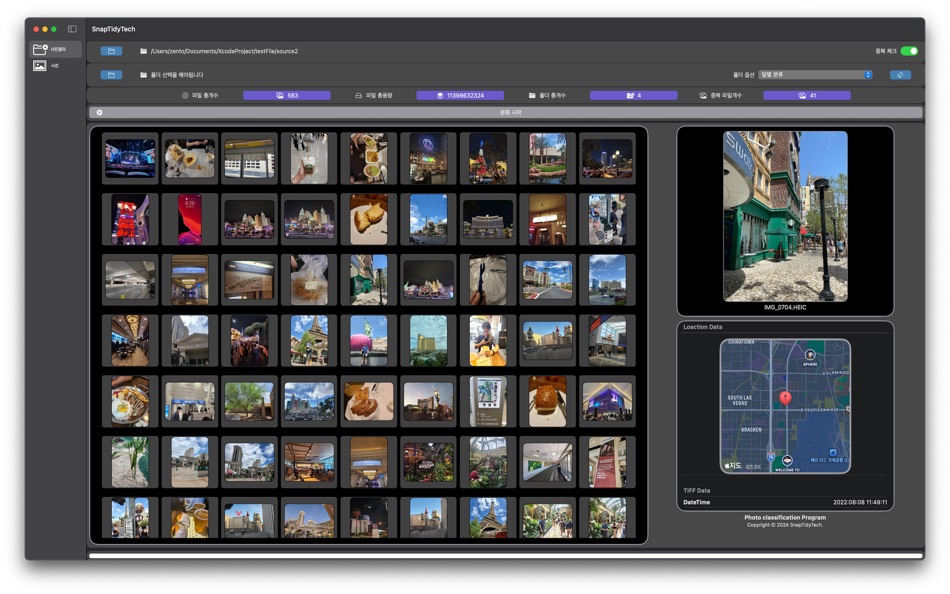
Task: Click the 중복 파일개수 duplicate icon
Action: pos(703,96)
